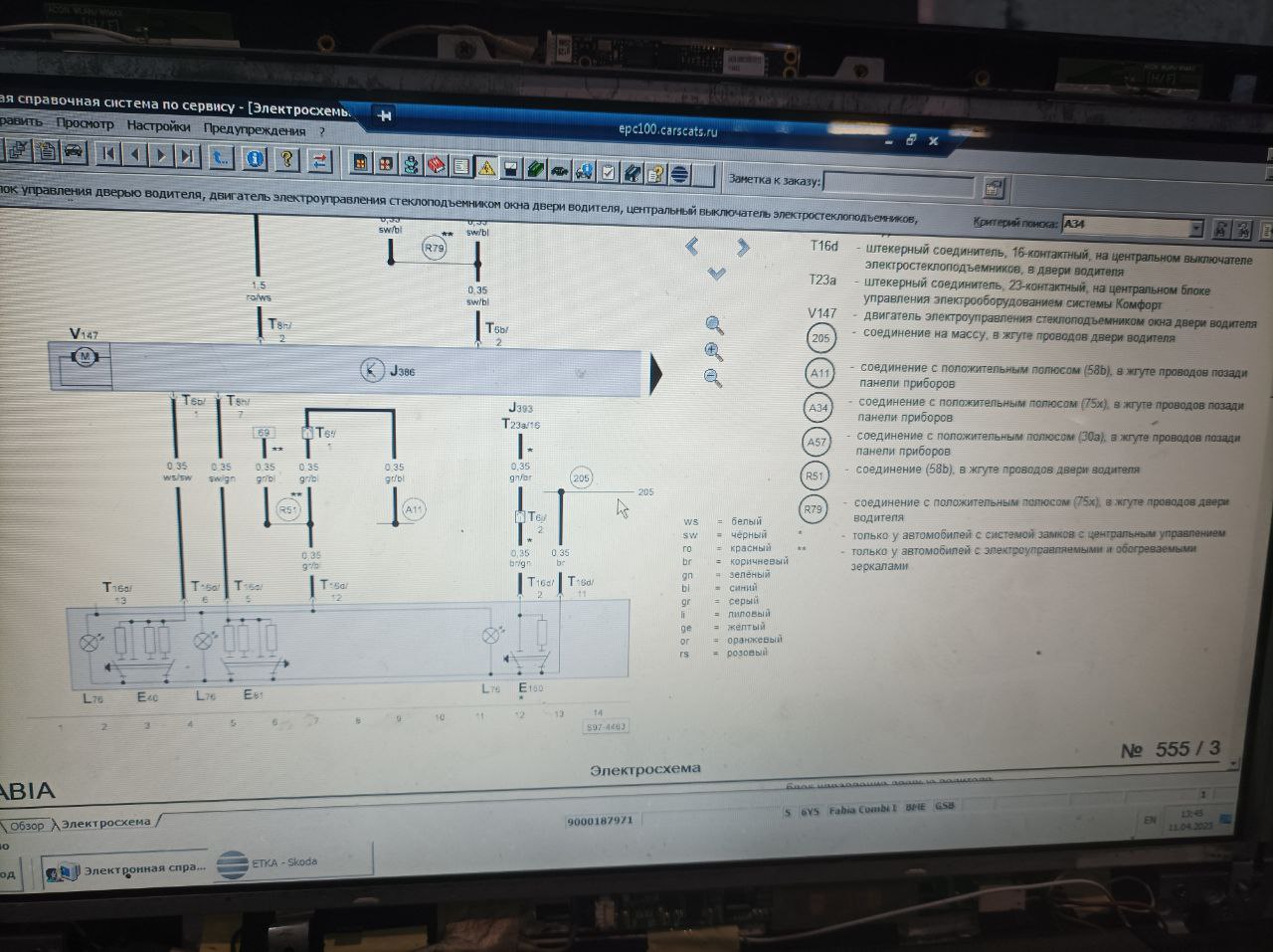
Task: Go to the first page using toolbar arrow
Action: tap(107, 154)
